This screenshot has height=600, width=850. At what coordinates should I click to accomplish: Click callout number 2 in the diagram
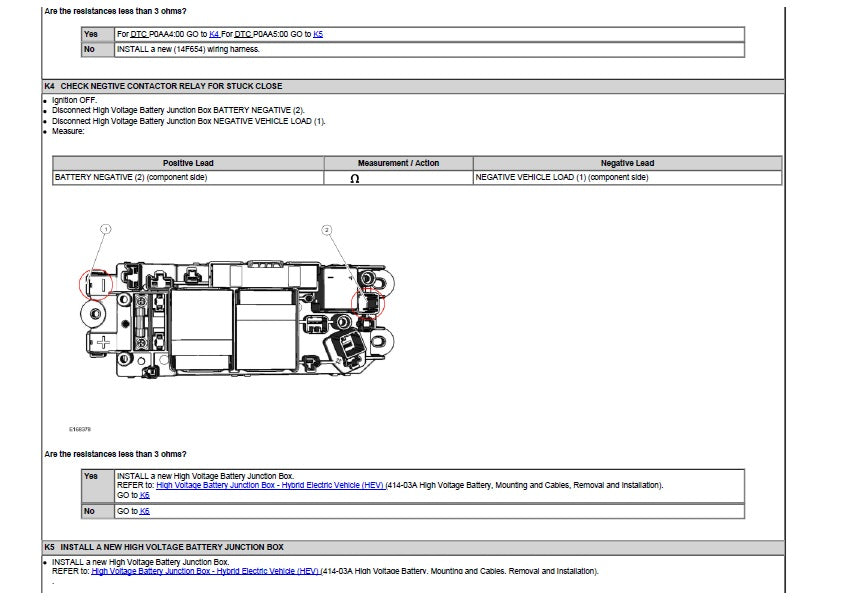click(326, 230)
